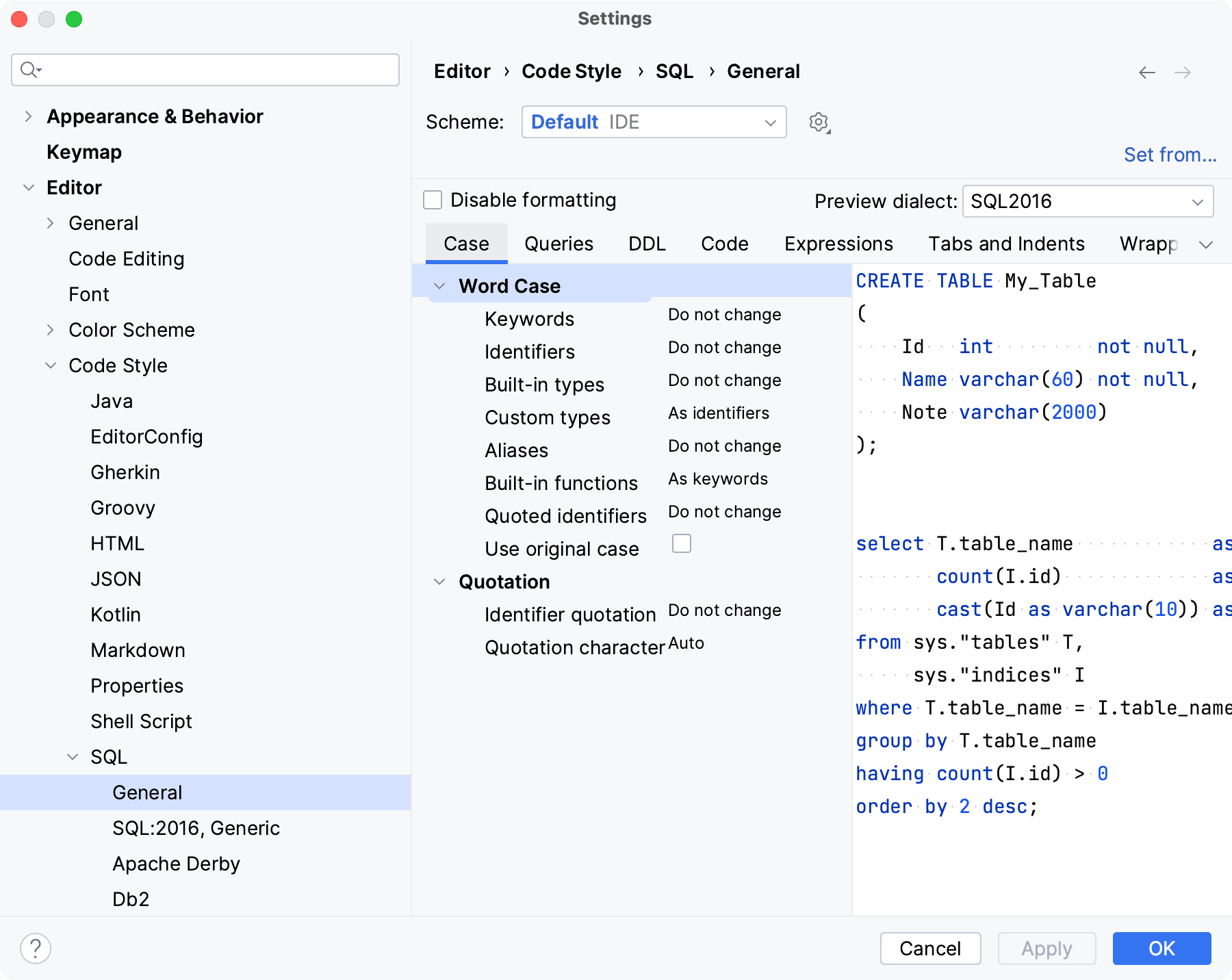The image size is (1232, 980).
Task: Open the Preview dialect dropdown
Action: click(x=1087, y=201)
